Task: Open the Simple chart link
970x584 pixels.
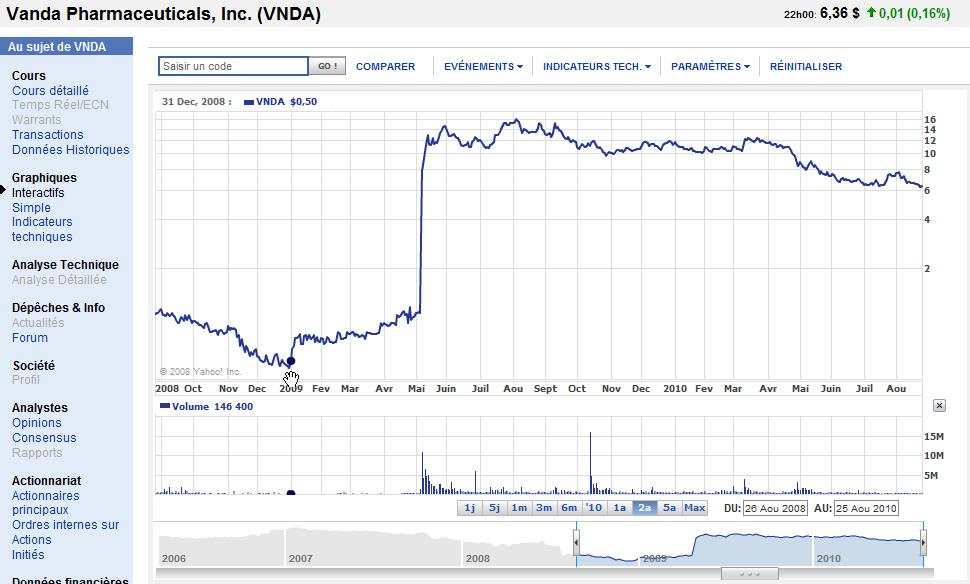Action: point(31,208)
